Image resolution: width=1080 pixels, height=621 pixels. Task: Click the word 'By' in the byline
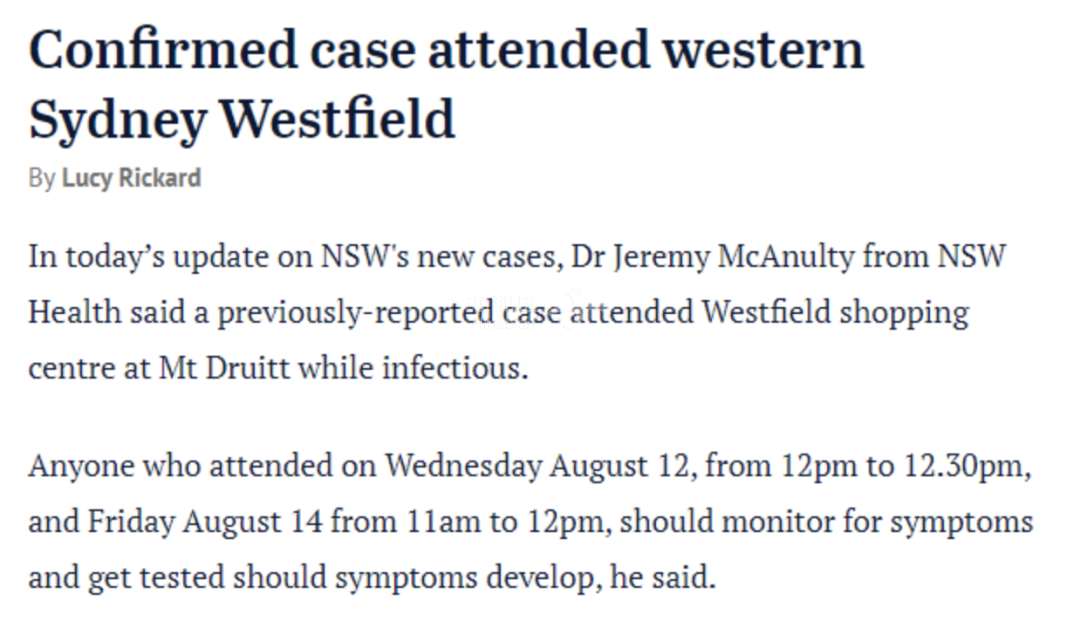click(x=41, y=178)
